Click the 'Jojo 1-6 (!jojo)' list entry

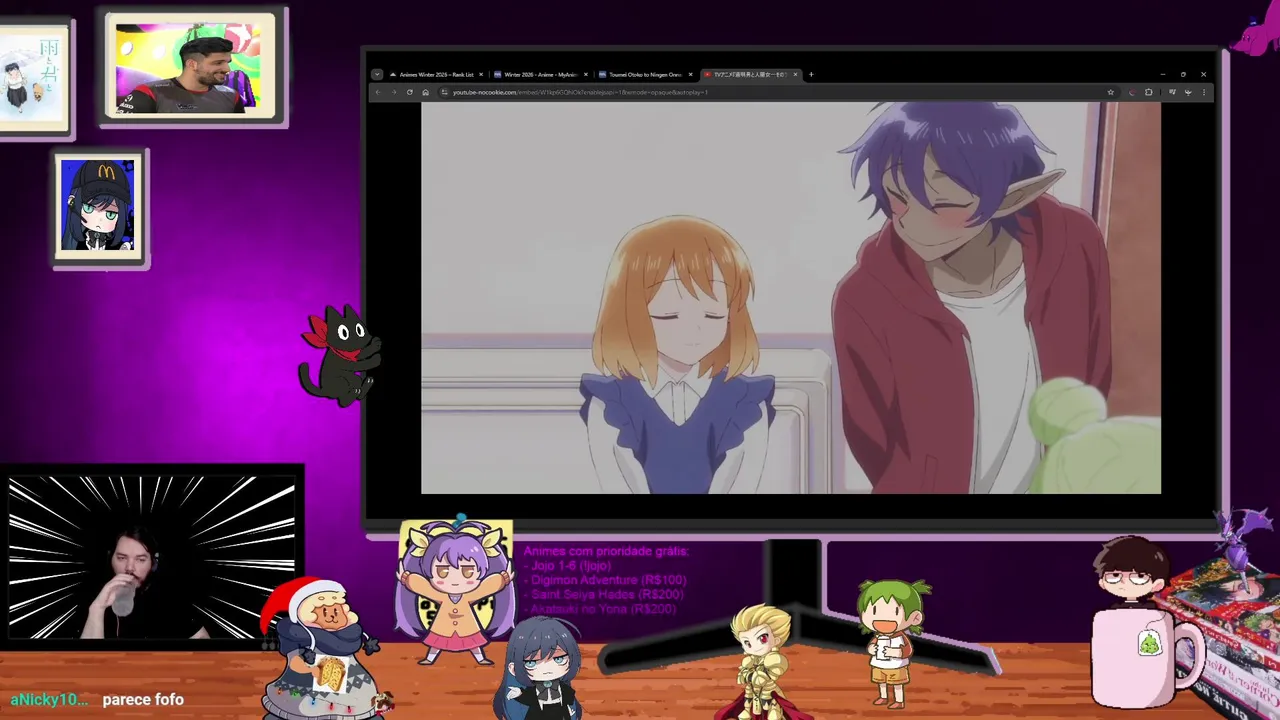tap(570, 566)
